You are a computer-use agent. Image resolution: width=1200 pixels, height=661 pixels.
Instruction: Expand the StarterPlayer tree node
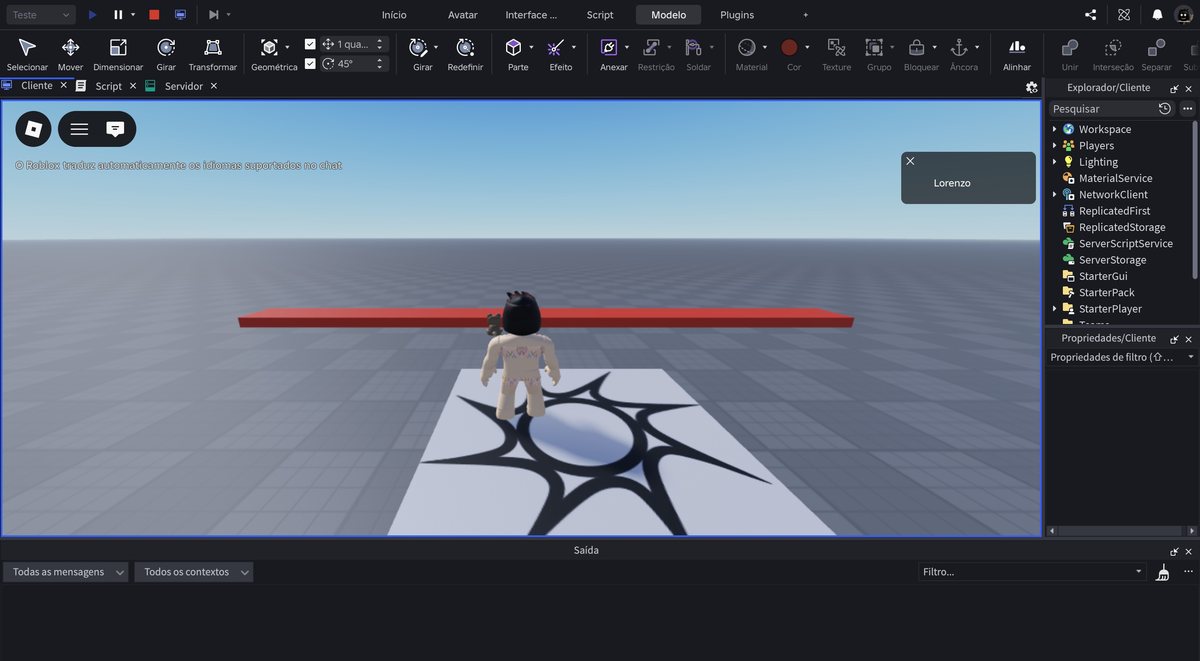click(1054, 309)
